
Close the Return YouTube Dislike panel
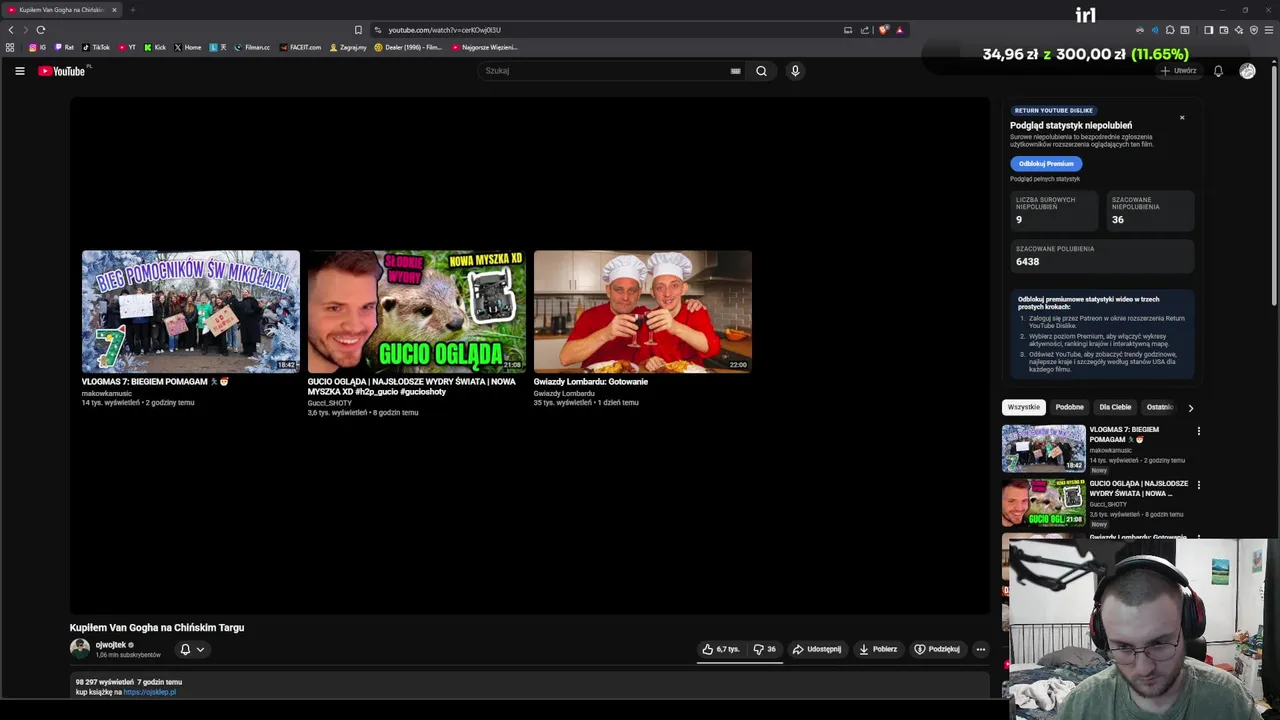(x=1182, y=118)
